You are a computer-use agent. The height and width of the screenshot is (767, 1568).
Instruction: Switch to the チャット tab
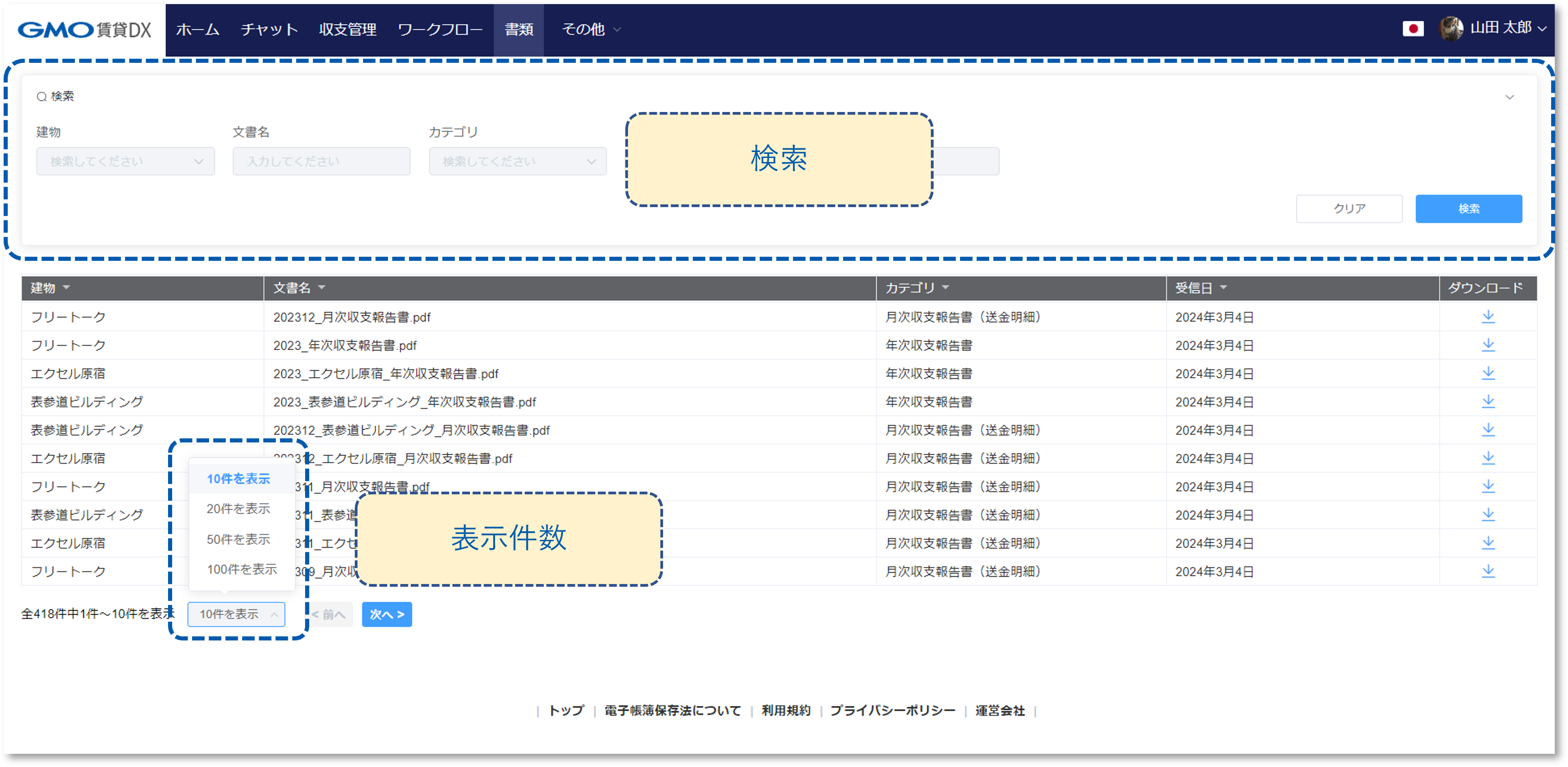pos(269,29)
